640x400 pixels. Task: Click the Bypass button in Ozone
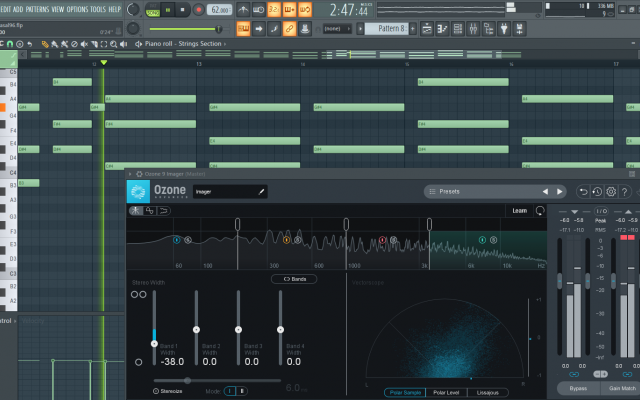tap(578, 388)
